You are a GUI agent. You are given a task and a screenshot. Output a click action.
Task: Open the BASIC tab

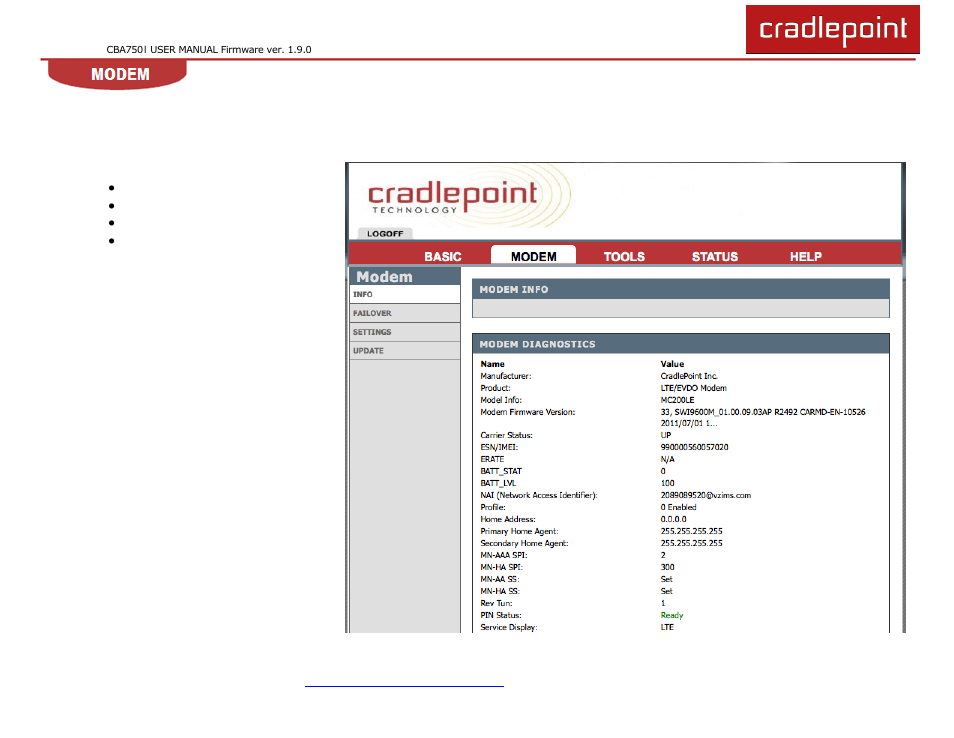coord(443,257)
